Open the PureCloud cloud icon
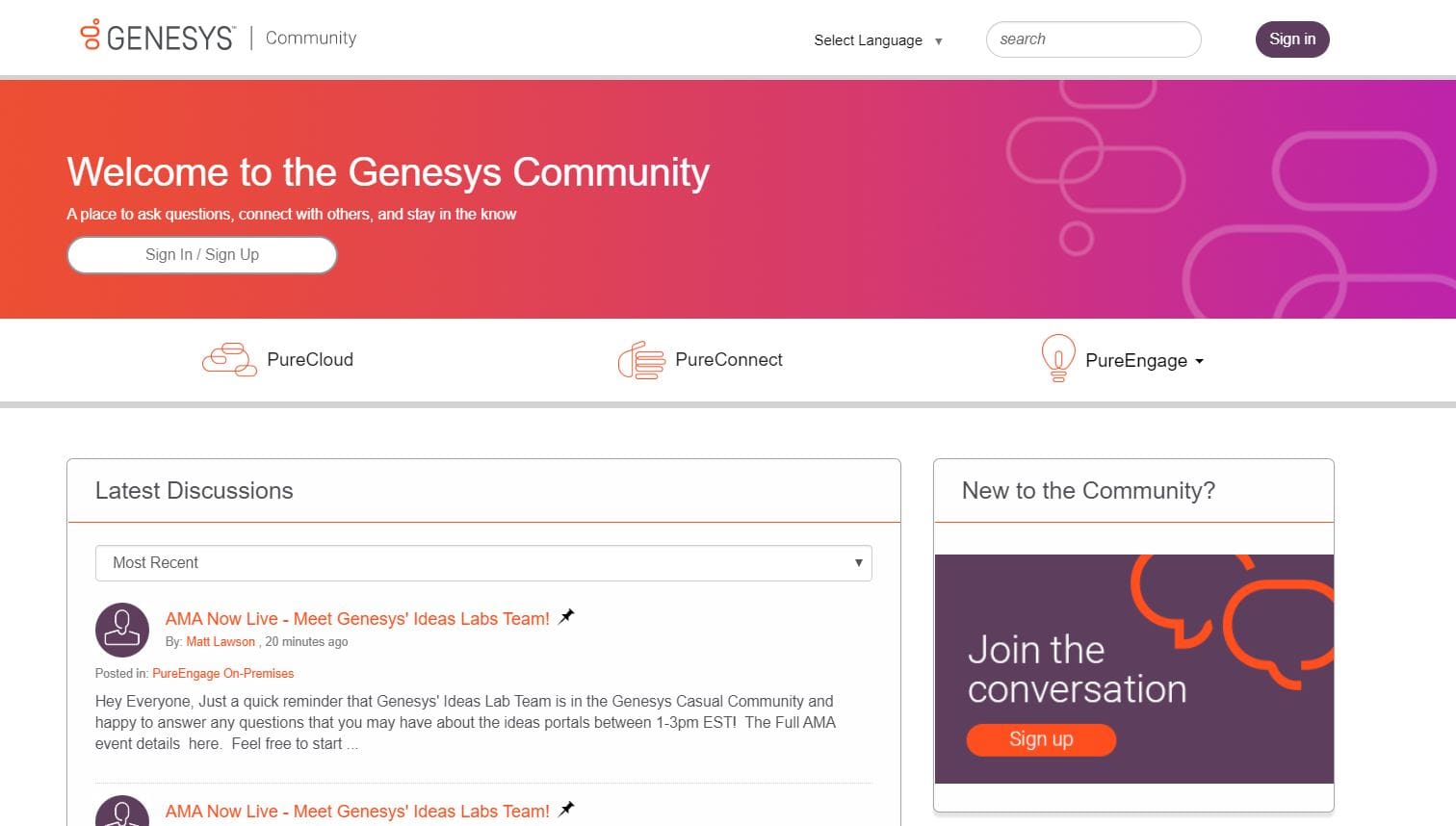This screenshot has width=1456, height=826. pyautogui.click(x=229, y=360)
